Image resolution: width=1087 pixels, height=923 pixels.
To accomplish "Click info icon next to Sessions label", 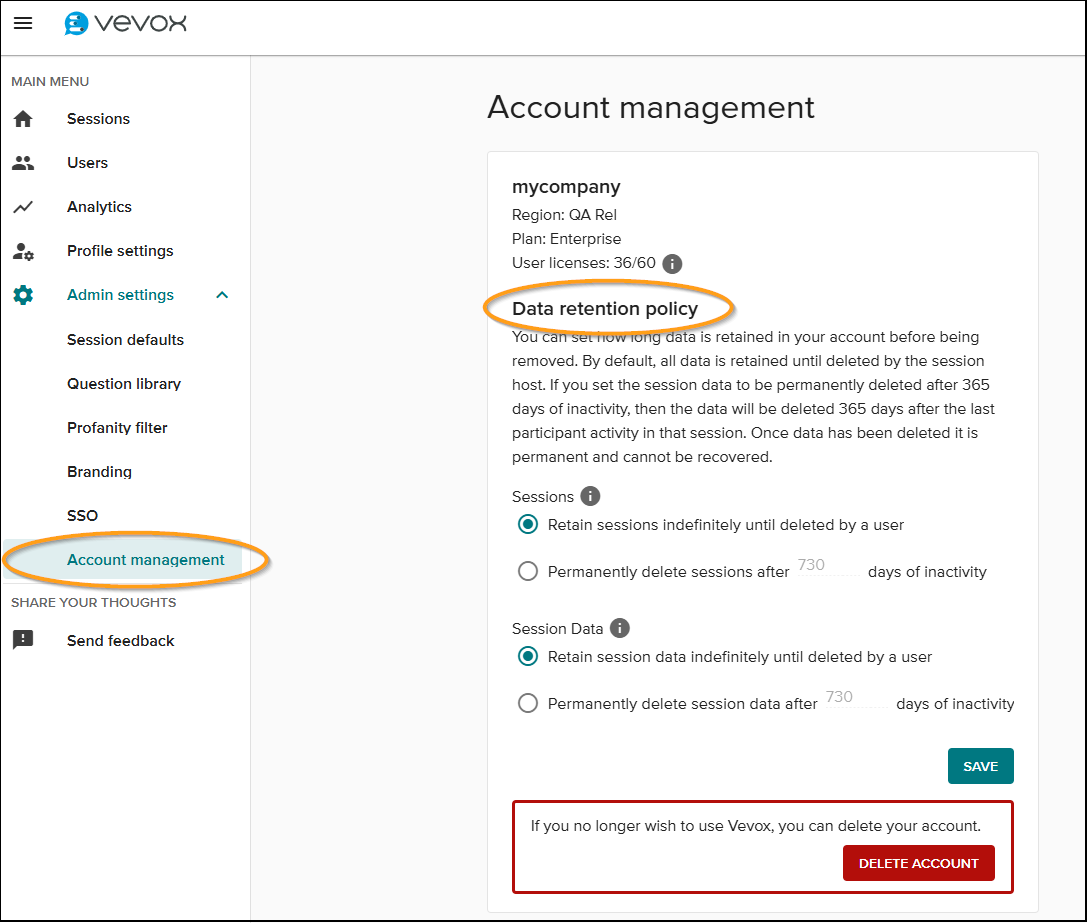I will point(590,497).
